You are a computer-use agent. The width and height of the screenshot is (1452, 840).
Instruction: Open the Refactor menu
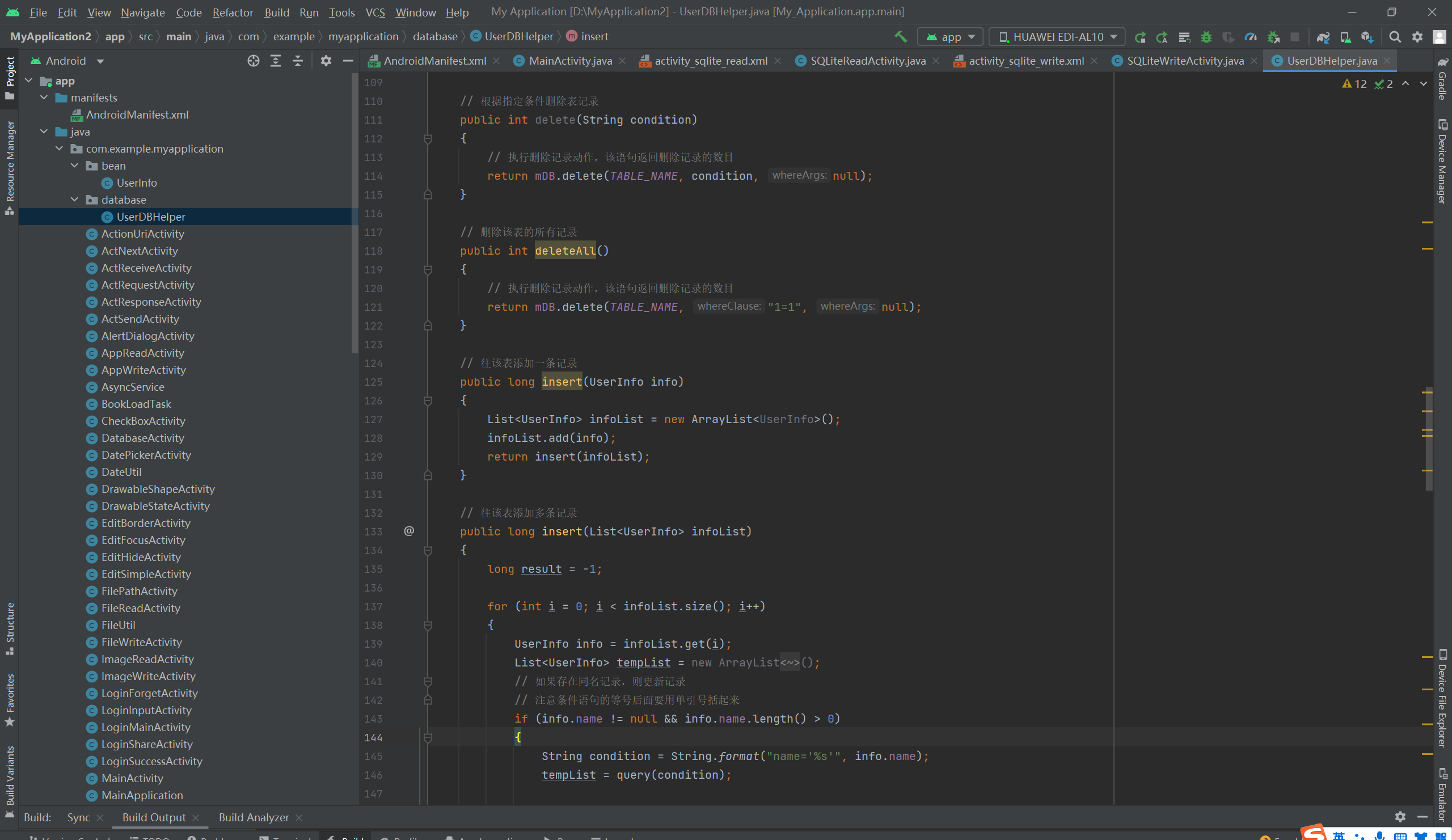(x=232, y=12)
